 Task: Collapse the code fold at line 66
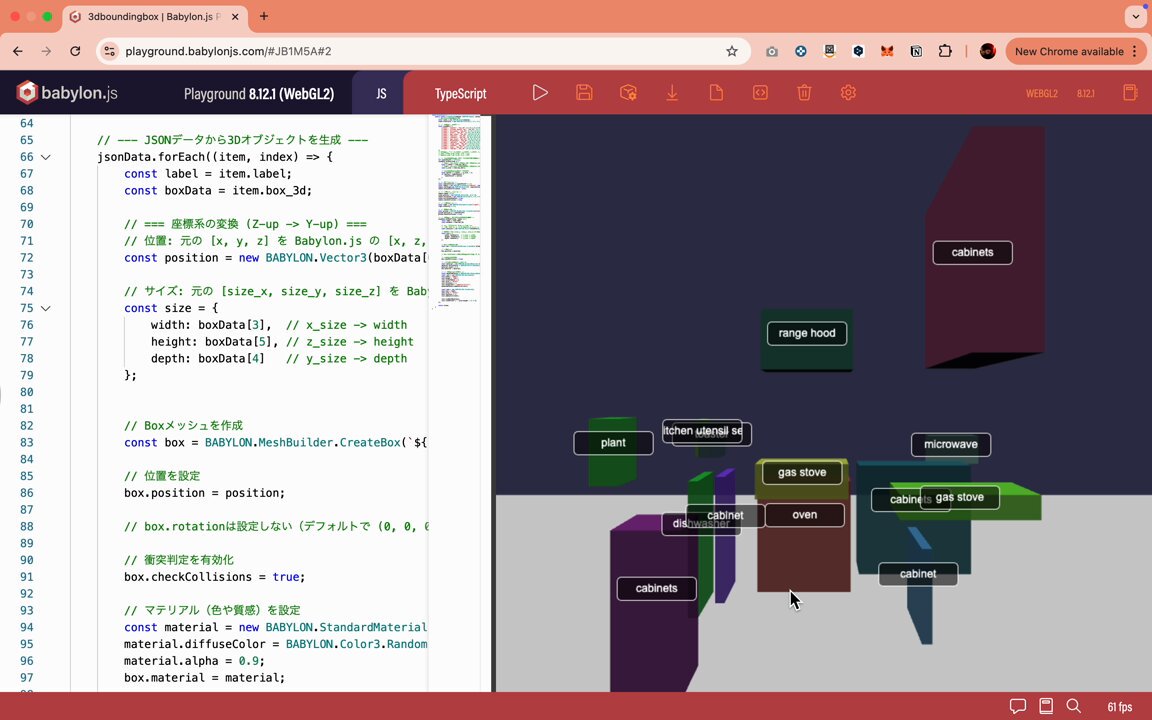pos(46,157)
